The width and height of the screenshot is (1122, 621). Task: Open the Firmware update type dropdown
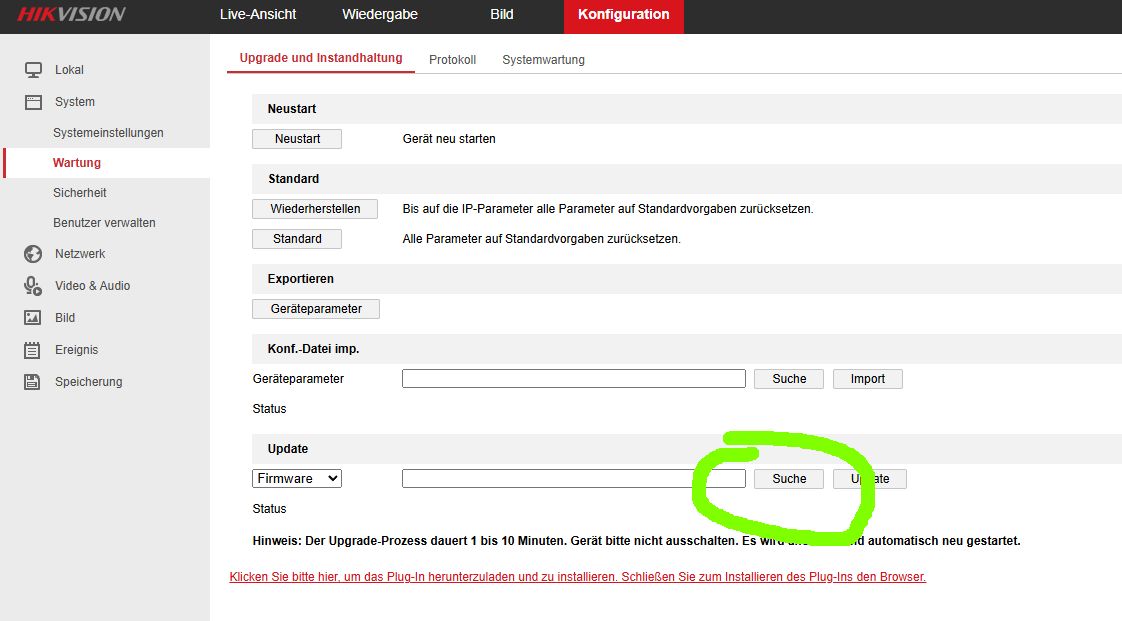coord(297,479)
